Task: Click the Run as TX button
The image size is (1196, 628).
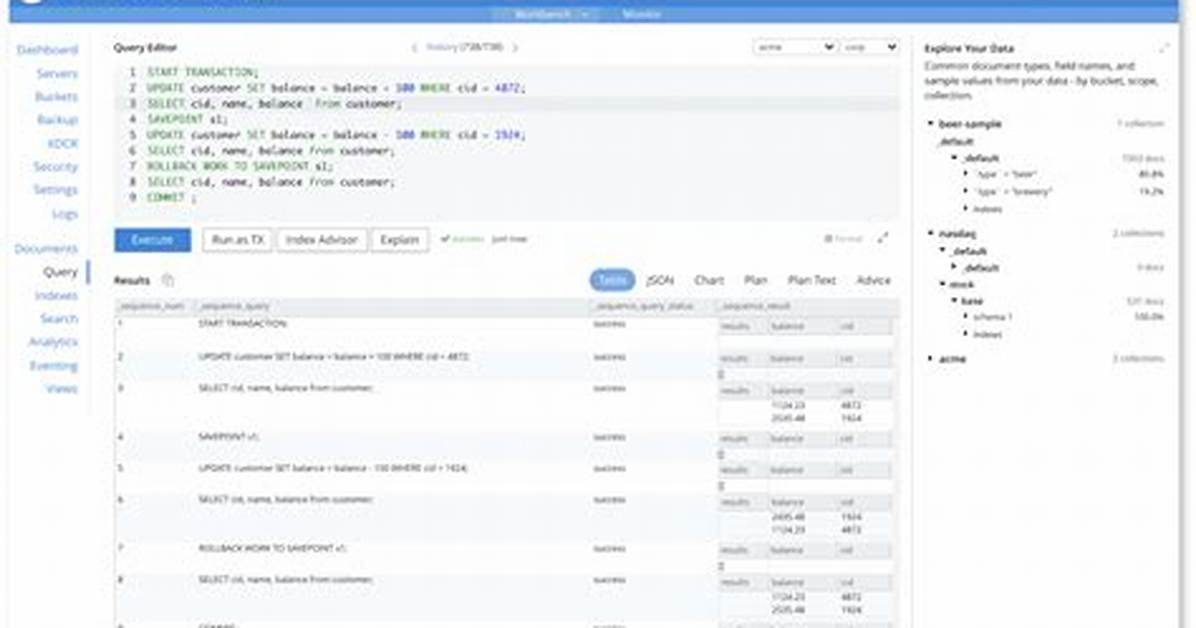Action: point(237,240)
